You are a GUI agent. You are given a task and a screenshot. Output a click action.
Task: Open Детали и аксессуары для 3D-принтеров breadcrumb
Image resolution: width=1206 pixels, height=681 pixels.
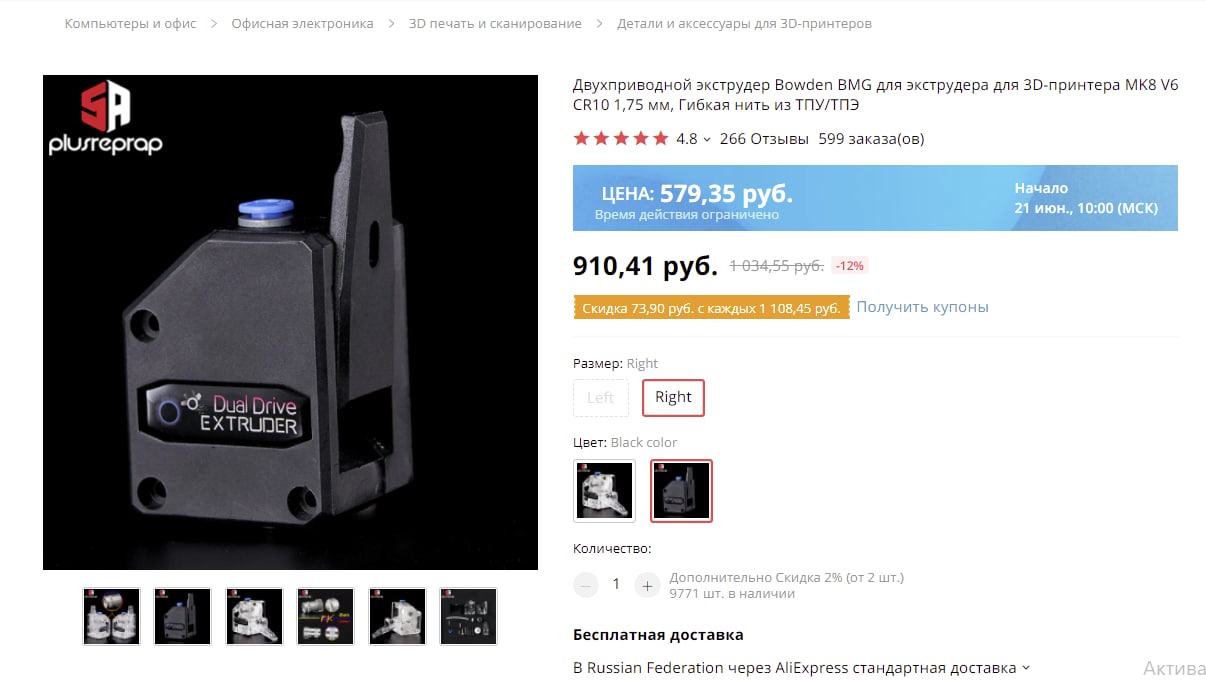click(x=744, y=23)
